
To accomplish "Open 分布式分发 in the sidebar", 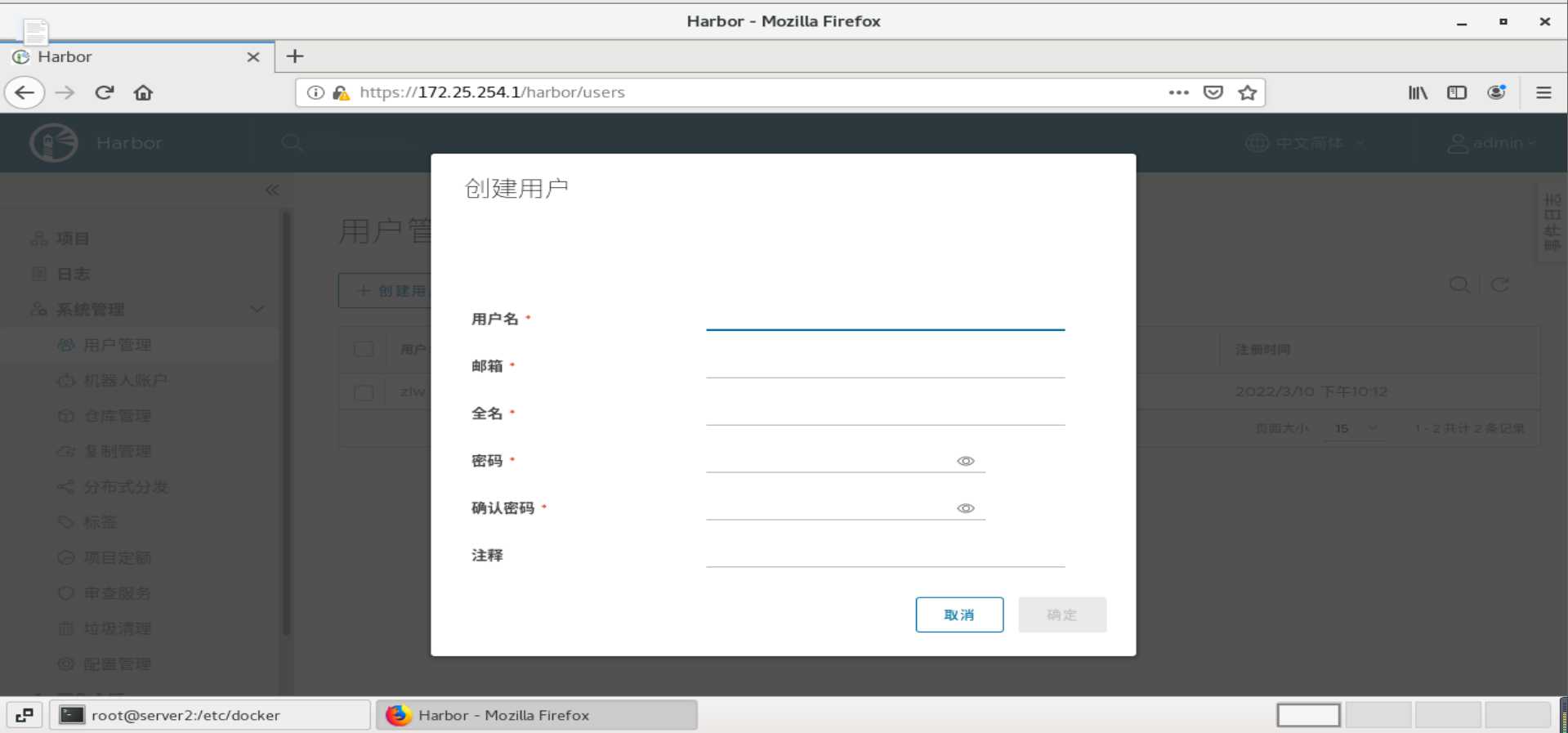I will (125, 487).
